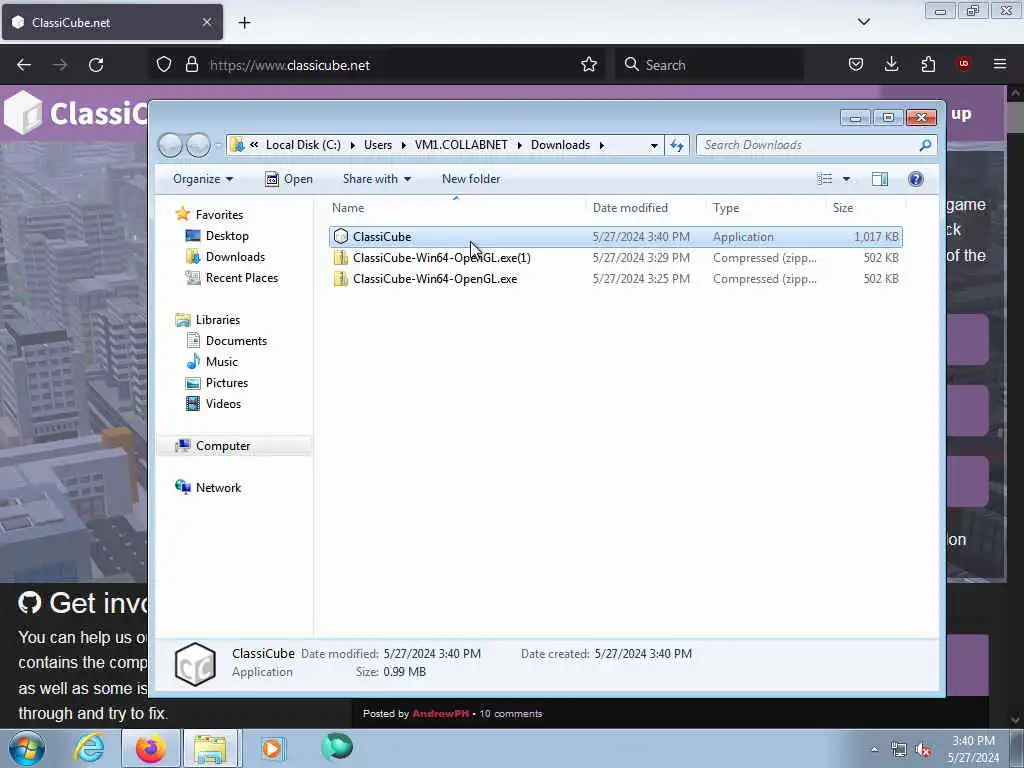Click Open in the Explorer toolbar
The image size is (1024, 768).
(x=289, y=179)
